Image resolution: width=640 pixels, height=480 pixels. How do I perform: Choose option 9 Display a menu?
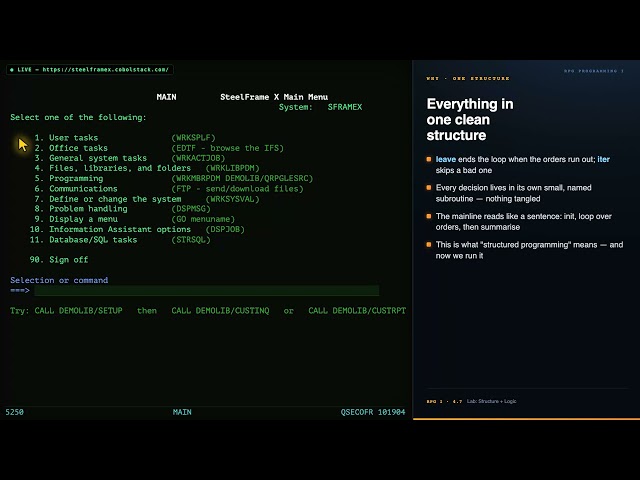click(76, 219)
